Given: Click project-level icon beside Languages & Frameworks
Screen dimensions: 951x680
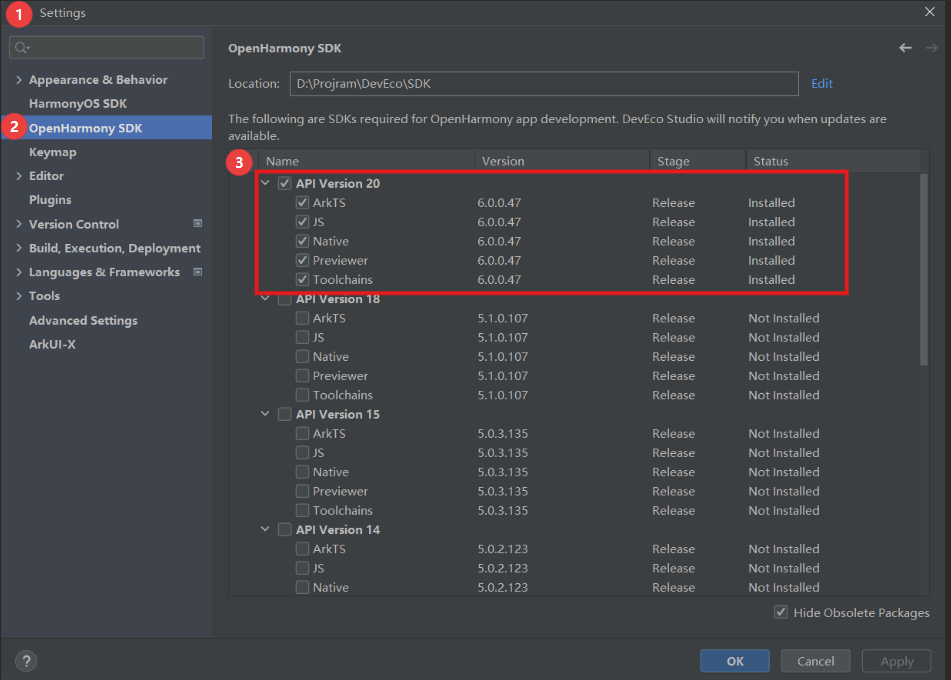Looking at the screenshot, I should [198, 272].
